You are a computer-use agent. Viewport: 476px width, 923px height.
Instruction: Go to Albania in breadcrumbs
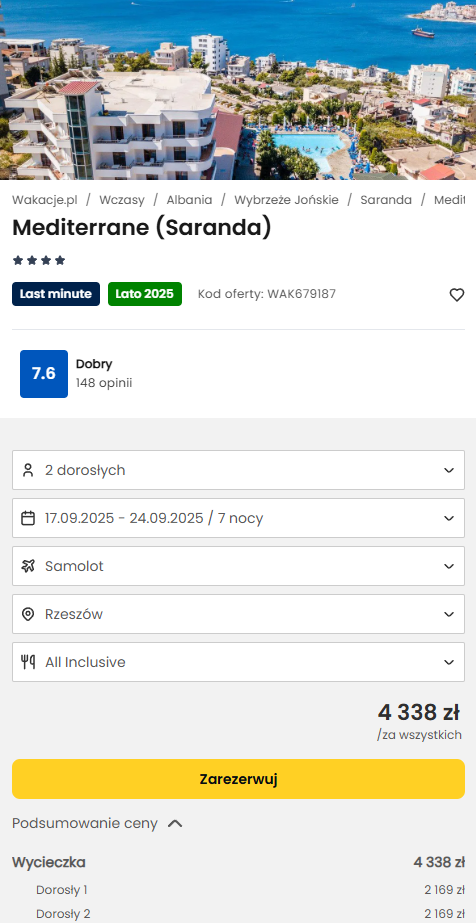(189, 200)
